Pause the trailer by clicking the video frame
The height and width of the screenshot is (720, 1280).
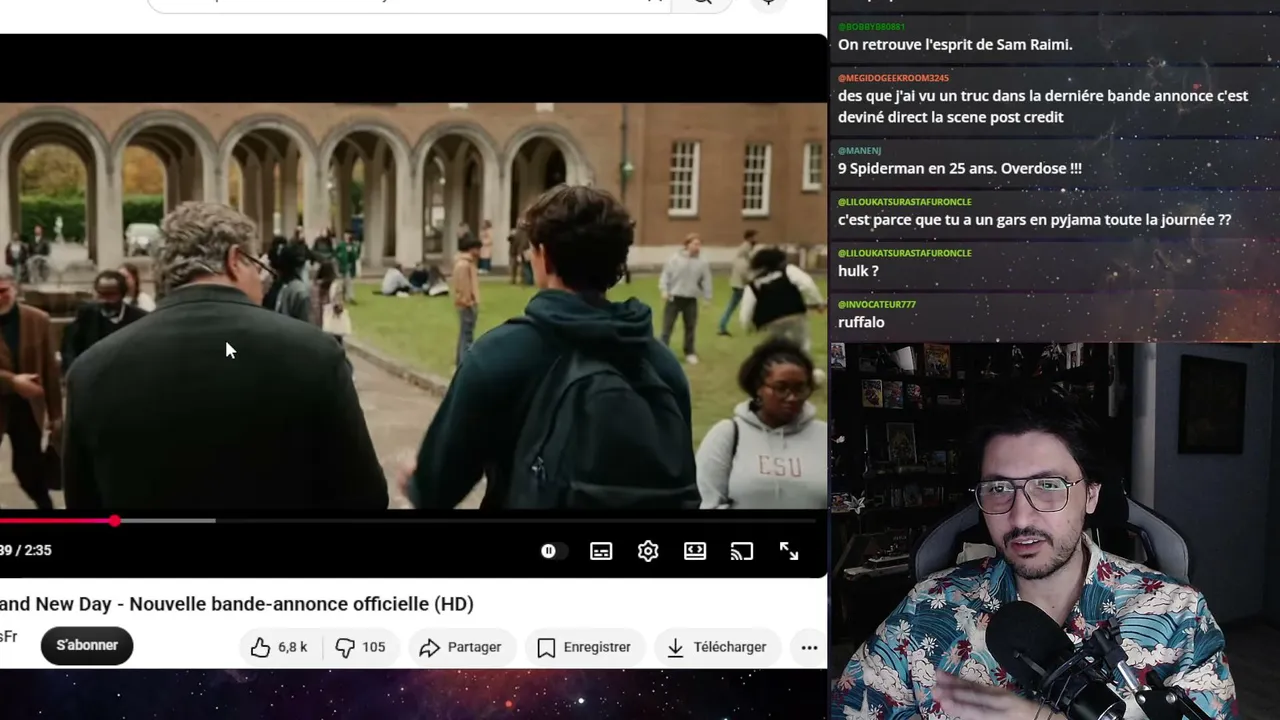pyautogui.click(x=413, y=306)
